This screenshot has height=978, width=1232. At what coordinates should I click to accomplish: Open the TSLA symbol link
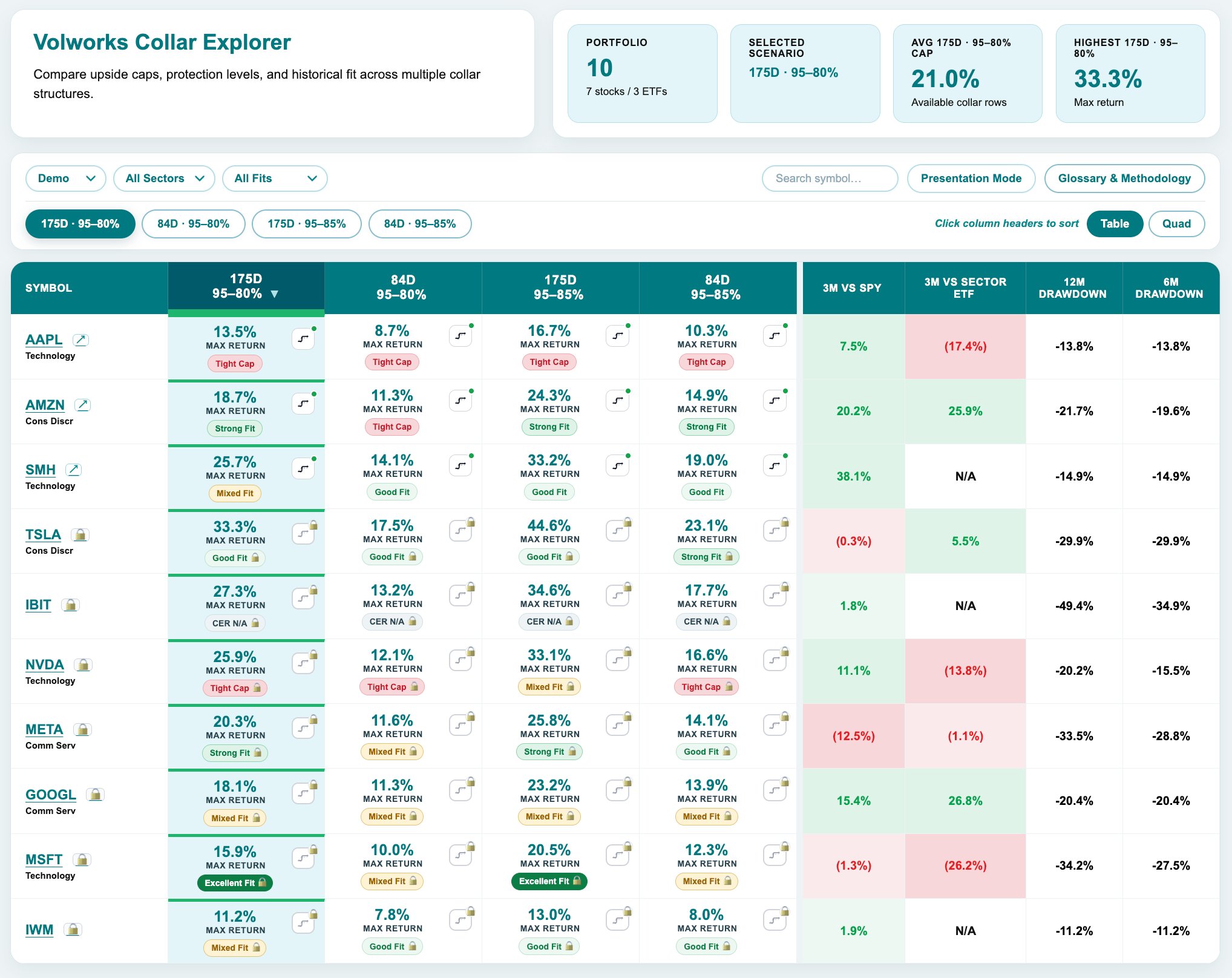tap(43, 534)
